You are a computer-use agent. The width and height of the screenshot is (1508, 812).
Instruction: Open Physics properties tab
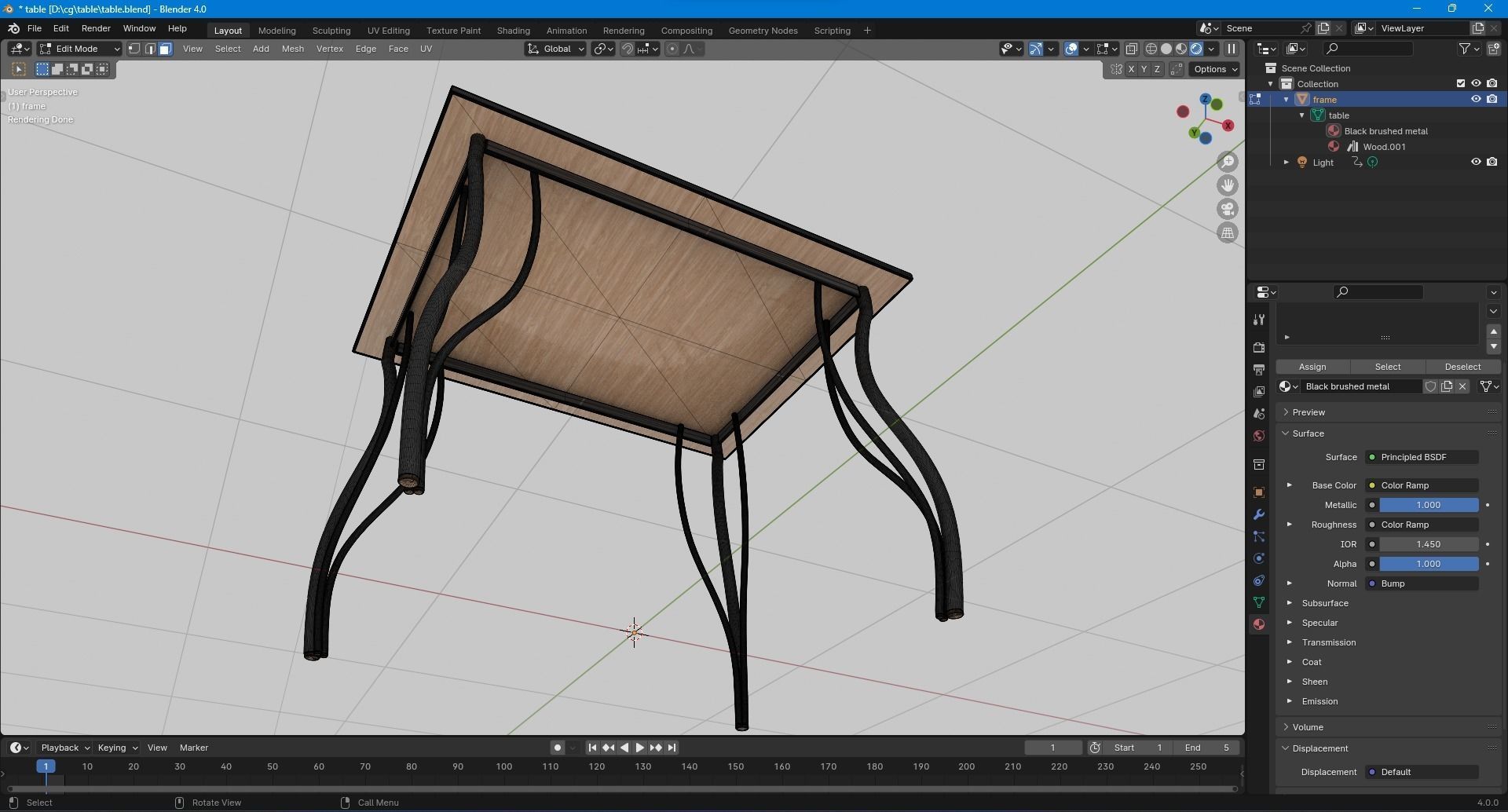1259,558
